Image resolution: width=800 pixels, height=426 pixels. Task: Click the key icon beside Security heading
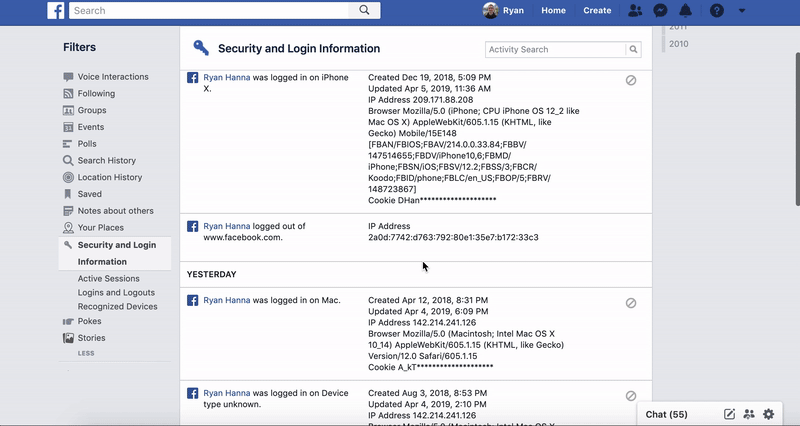(x=201, y=48)
